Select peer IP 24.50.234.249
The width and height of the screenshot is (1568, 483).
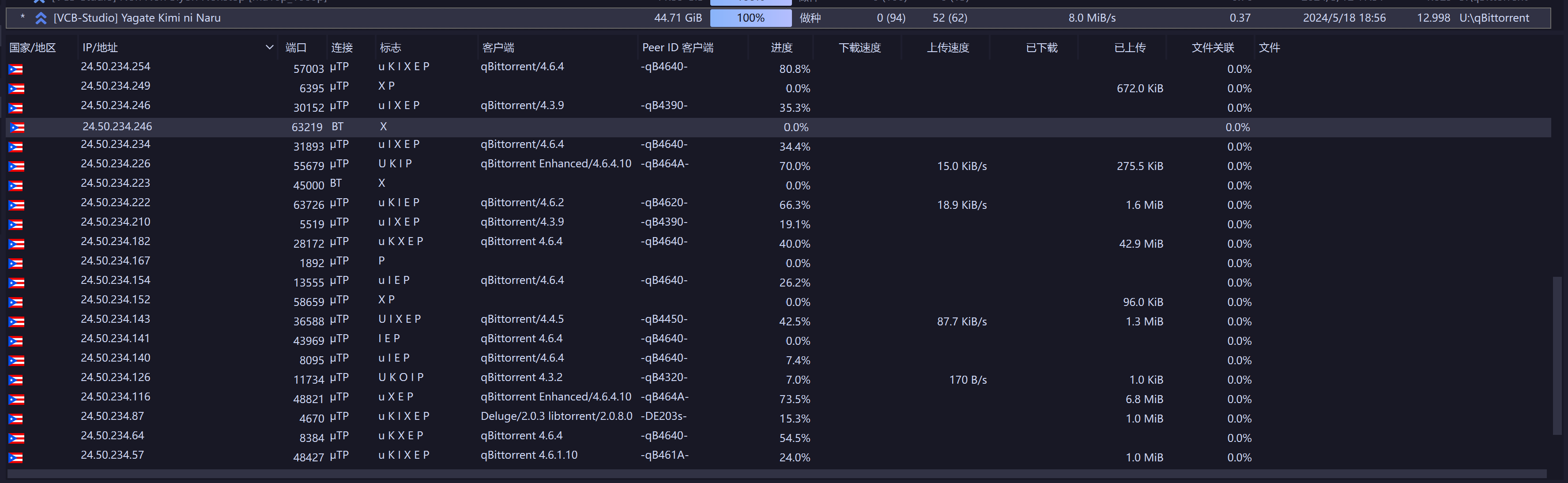tap(116, 86)
